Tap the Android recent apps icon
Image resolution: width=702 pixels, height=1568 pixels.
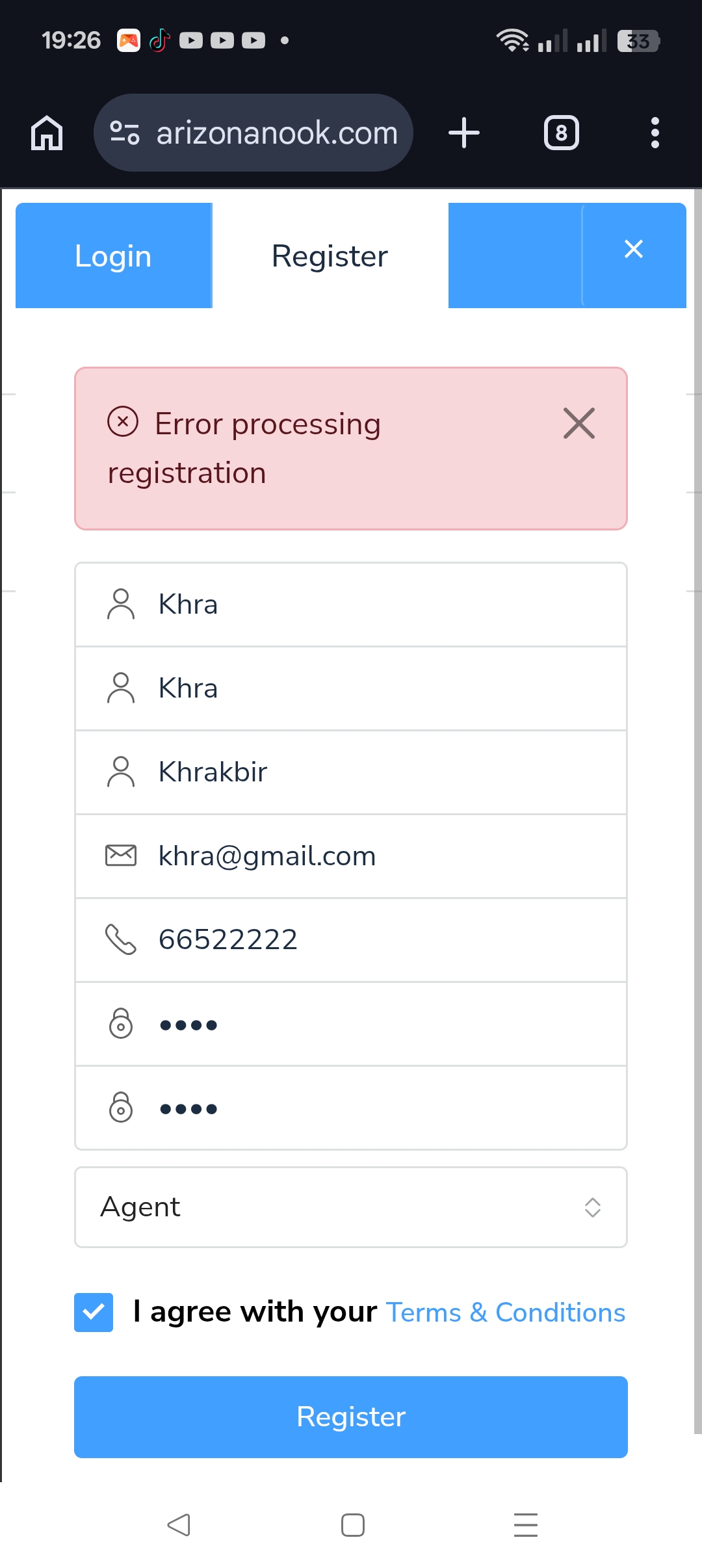pos(525,1524)
